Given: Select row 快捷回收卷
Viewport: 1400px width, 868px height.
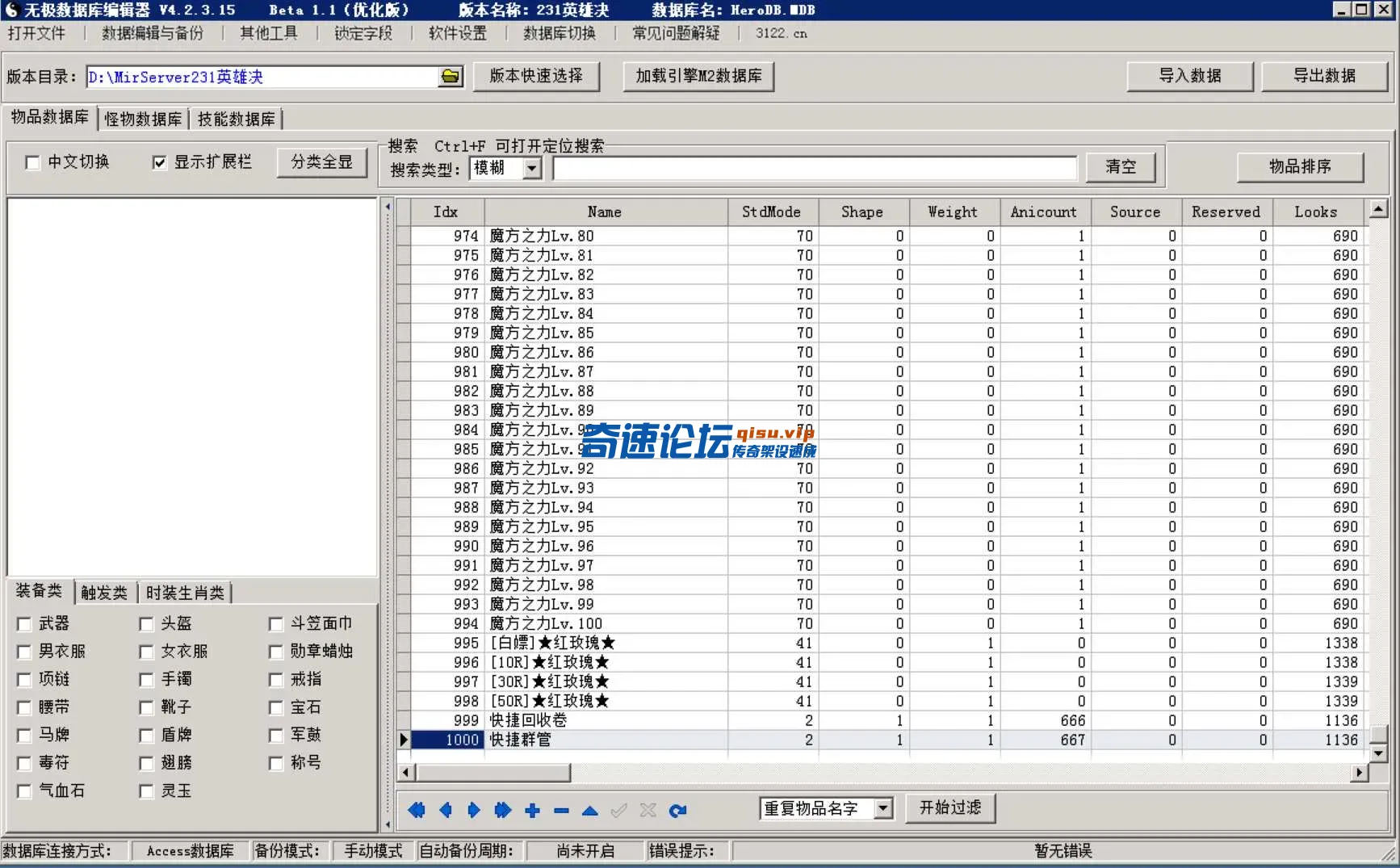Looking at the screenshot, I should 880,720.
